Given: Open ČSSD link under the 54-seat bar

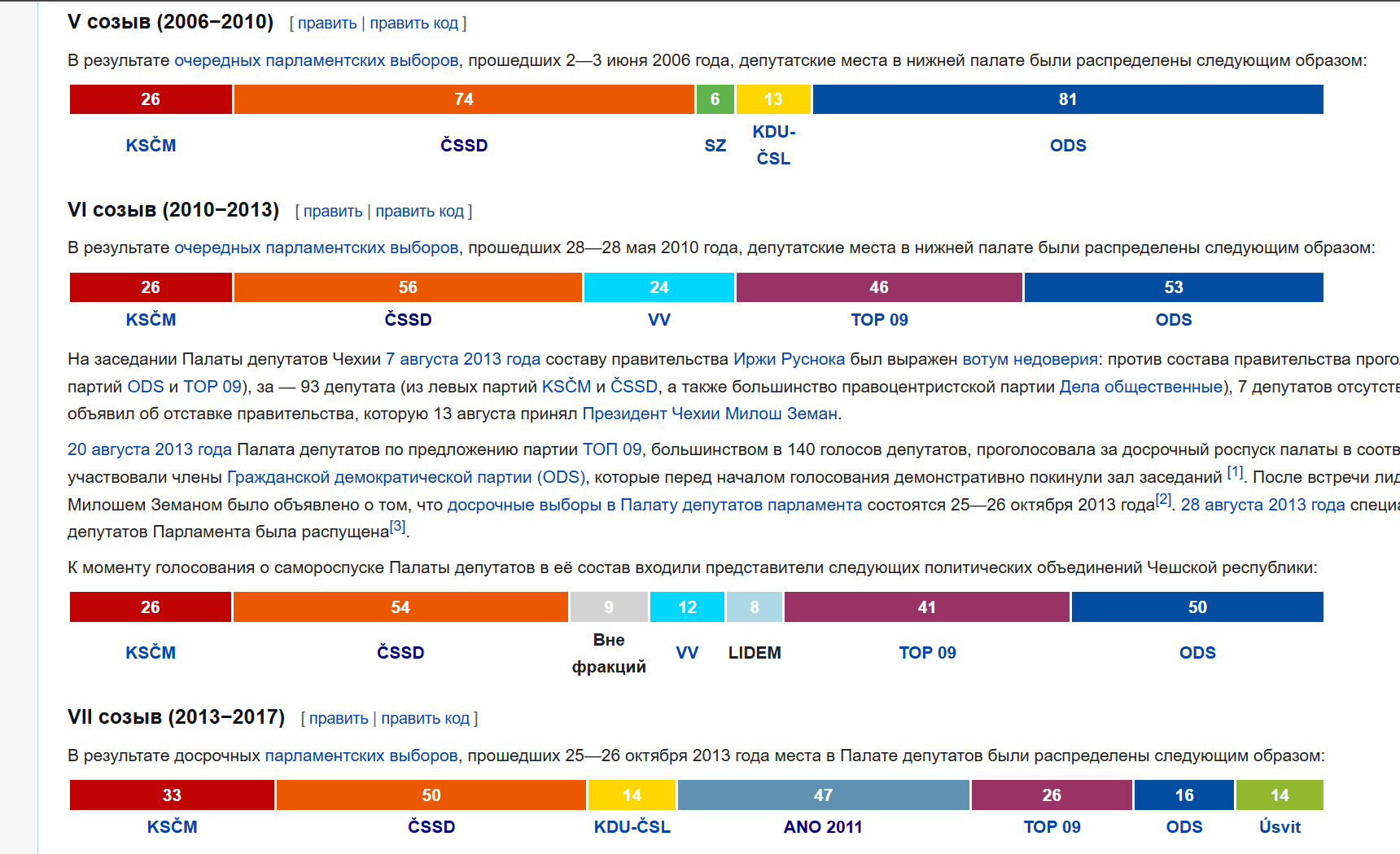Looking at the screenshot, I should click(x=400, y=653).
